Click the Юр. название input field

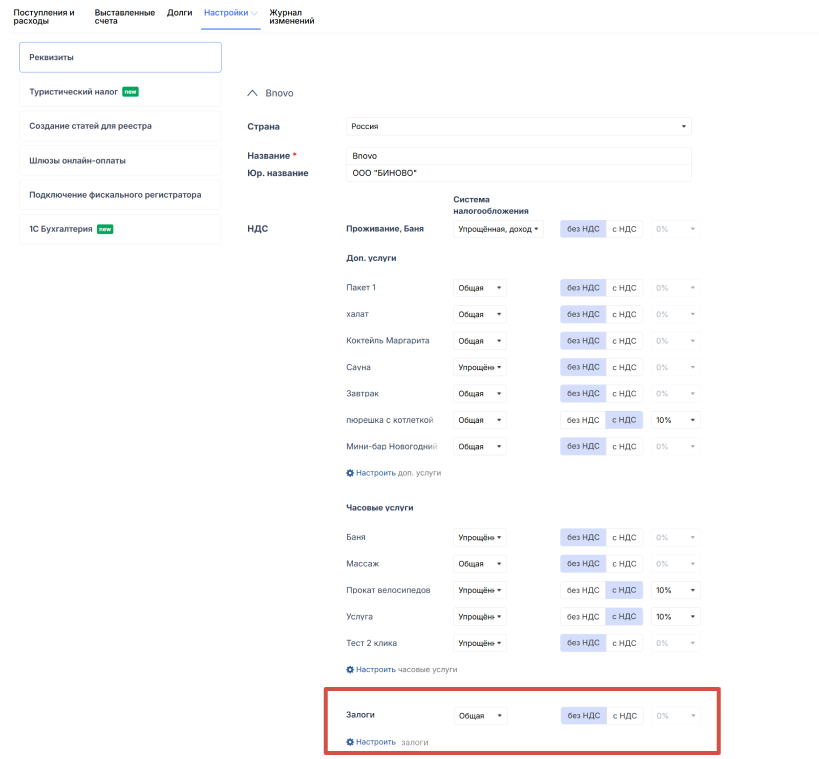point(518,173)
